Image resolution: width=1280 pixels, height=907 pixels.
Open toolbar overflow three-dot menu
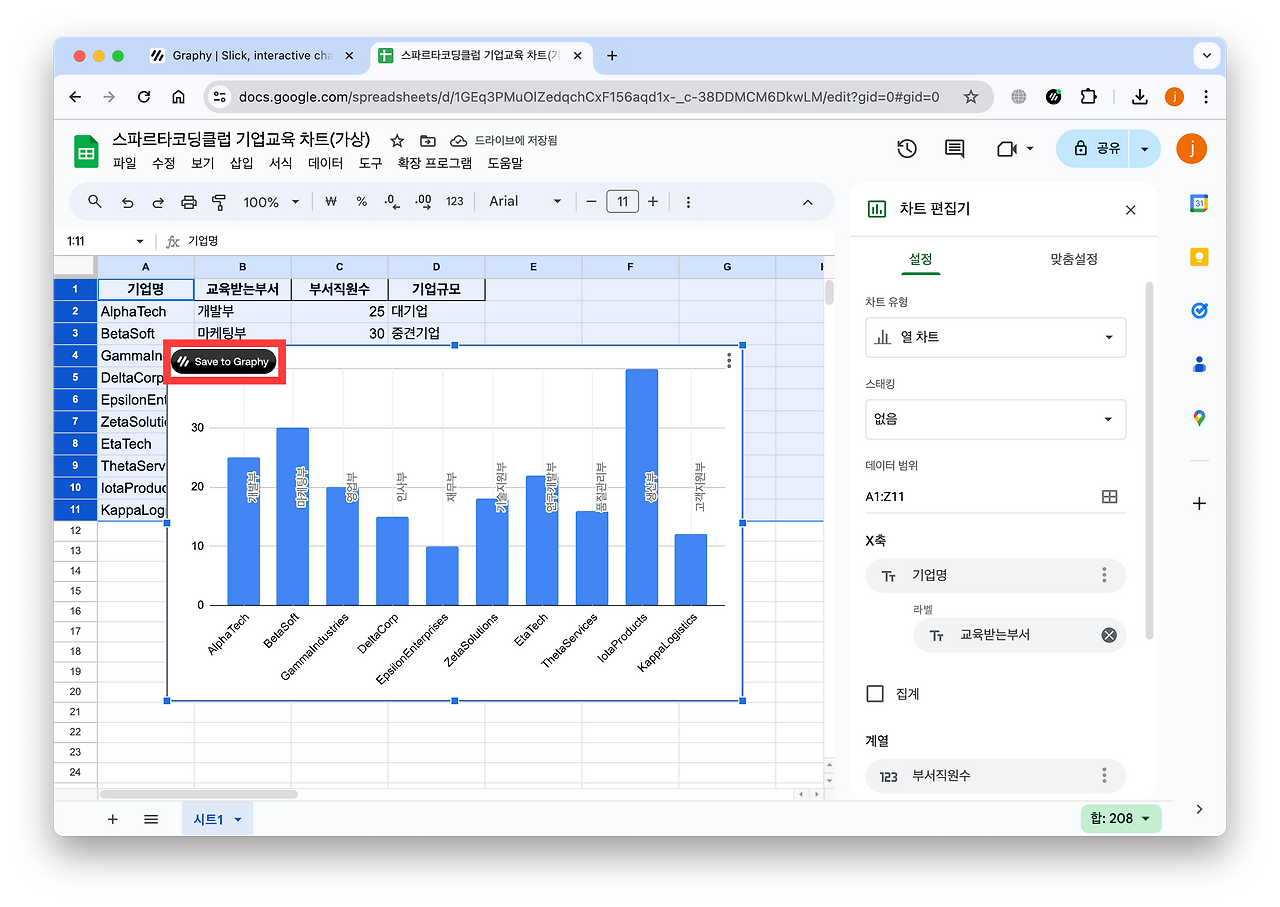coord(688,202)
